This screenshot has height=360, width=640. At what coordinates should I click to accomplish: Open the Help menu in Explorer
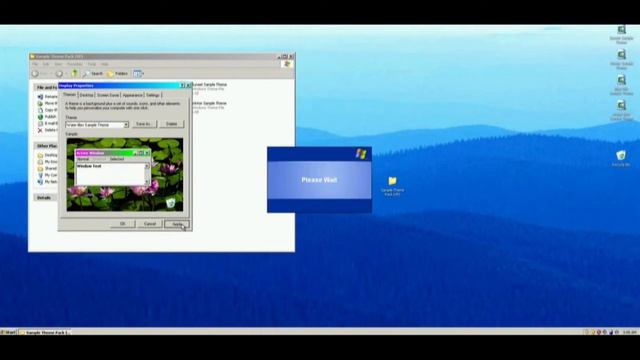(x=105, y=64)
